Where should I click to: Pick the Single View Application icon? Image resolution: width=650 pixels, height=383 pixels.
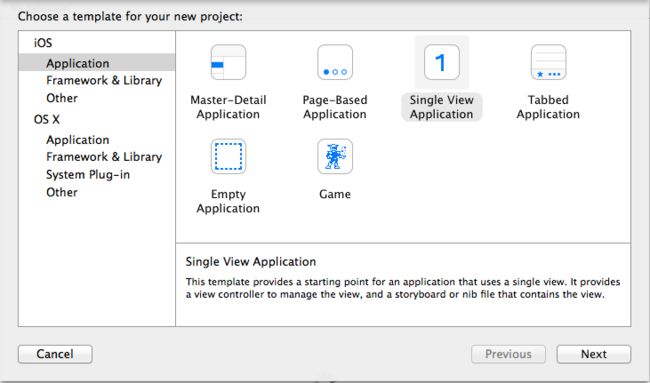click(441, 62)
